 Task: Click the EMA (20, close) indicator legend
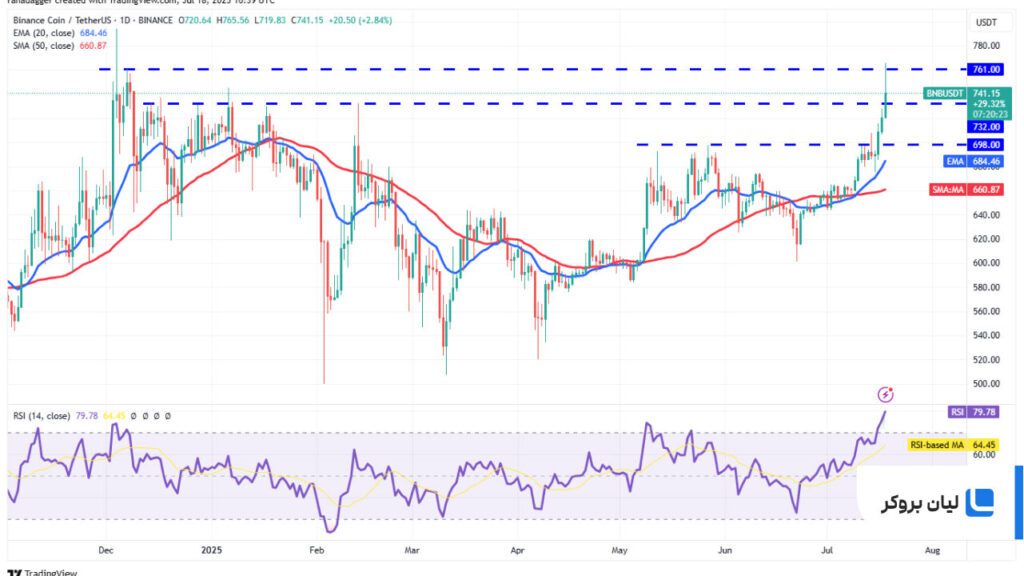(44, 33)
